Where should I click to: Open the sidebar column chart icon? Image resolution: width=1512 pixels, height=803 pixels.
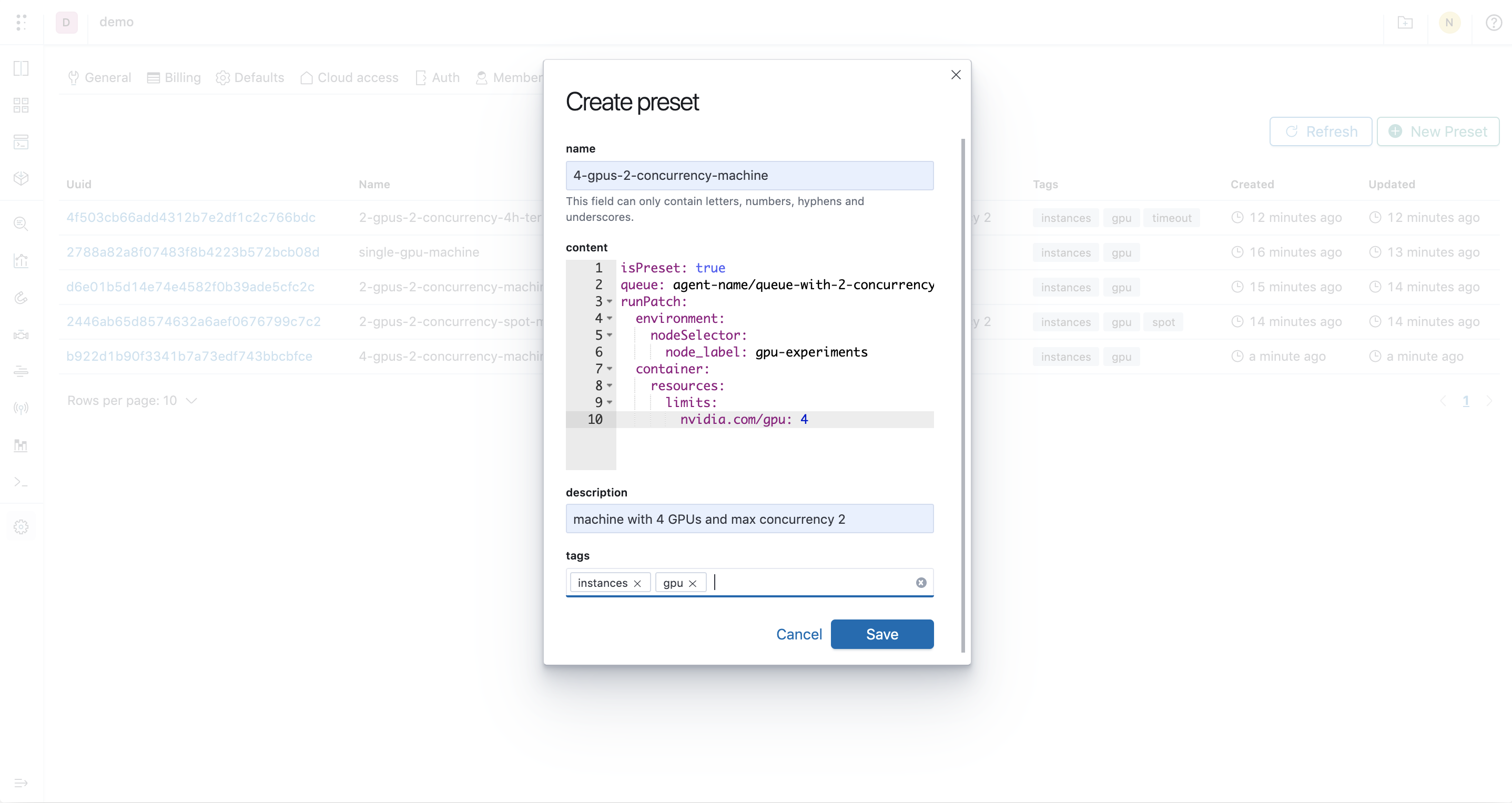click(21, 445)
